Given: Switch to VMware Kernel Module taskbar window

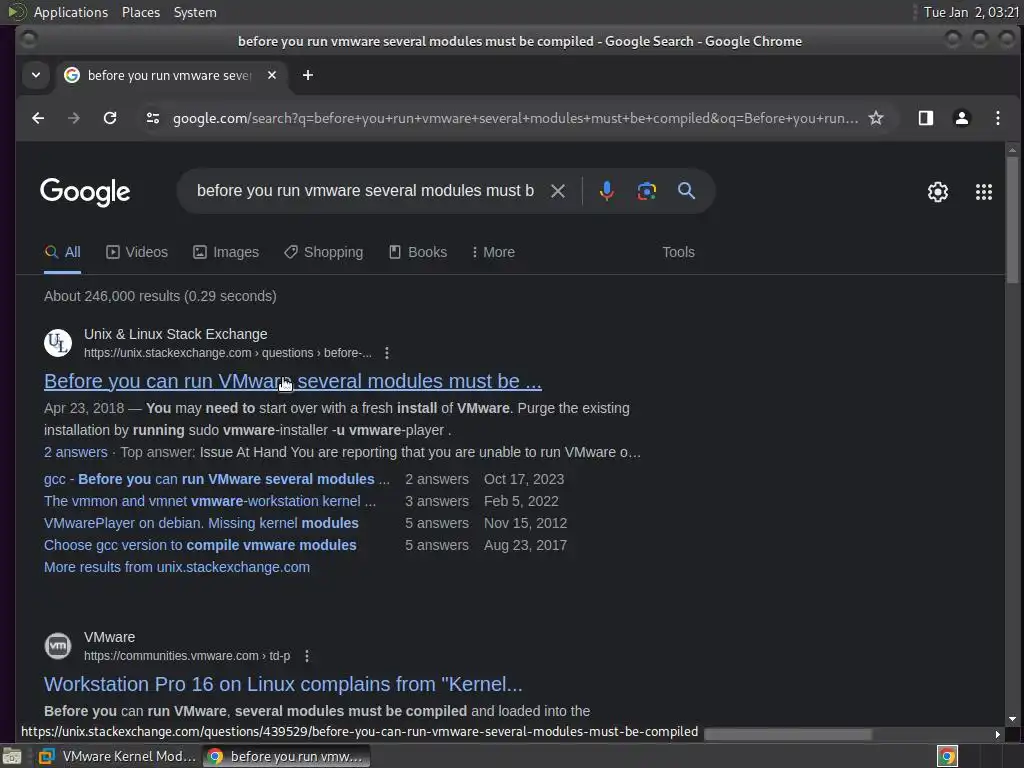Looking at the screenshot, I should tap(118, 756).
